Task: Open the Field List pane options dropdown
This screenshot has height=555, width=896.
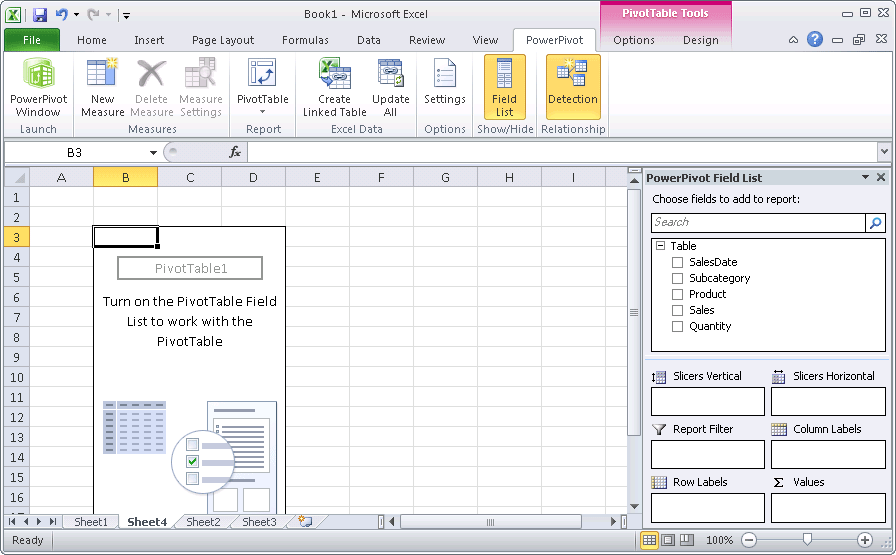Action: tap(865, 177)
